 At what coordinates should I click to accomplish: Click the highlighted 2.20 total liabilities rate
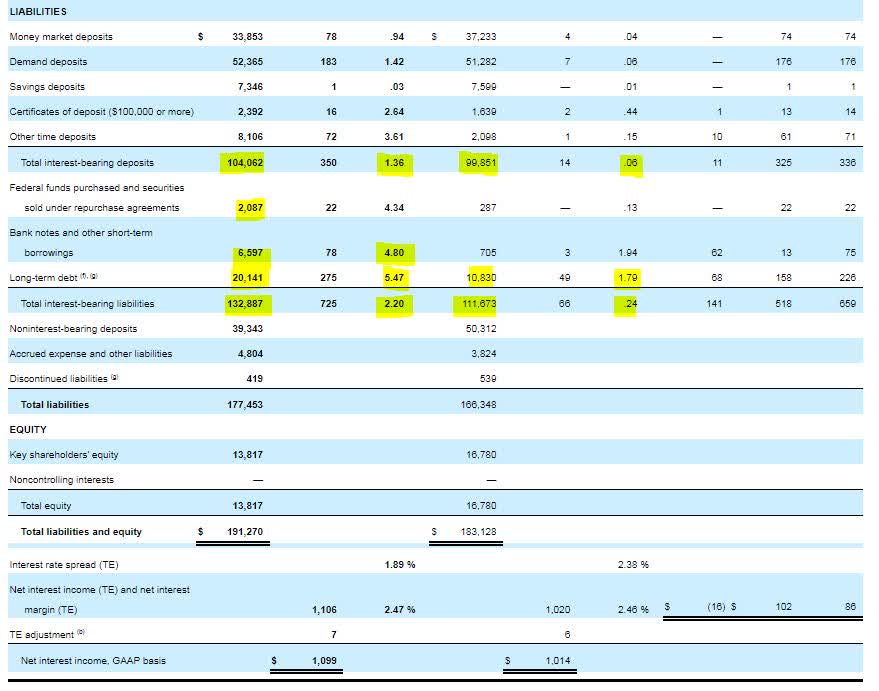coord(395,304)
